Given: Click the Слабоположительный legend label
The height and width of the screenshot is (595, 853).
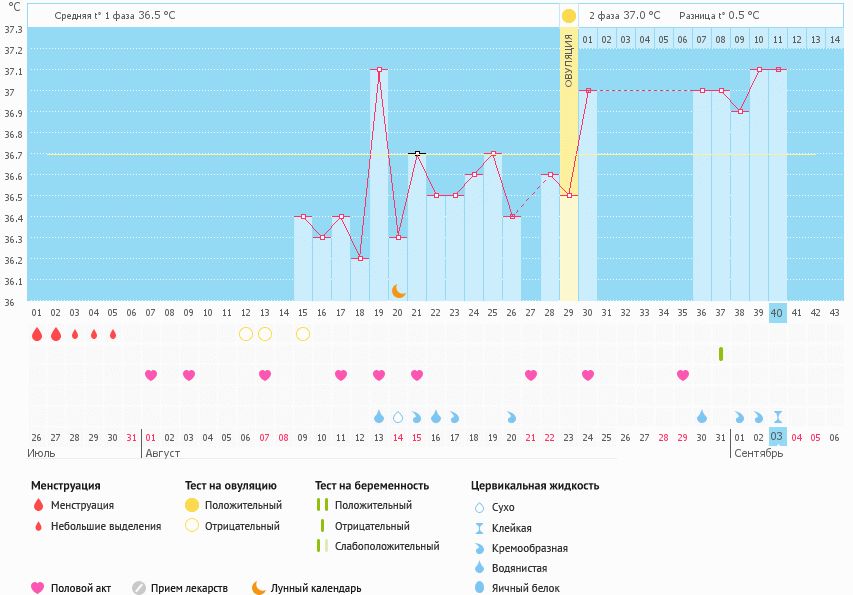Looking at the screenshot, I should click(x=387, y=546).
